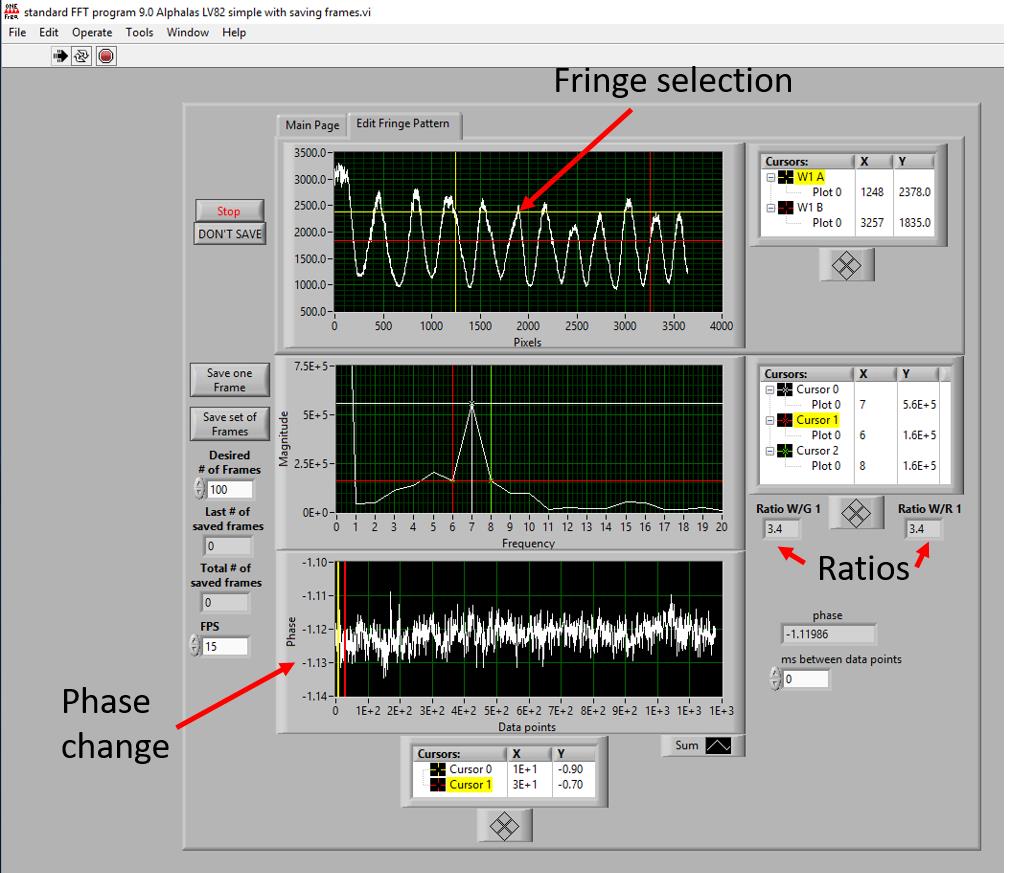Image resolution: width=1014 pixels, height=873 pixels.
Task: Click the Run arrow in the toolbar
Action: tap(61, 56)
